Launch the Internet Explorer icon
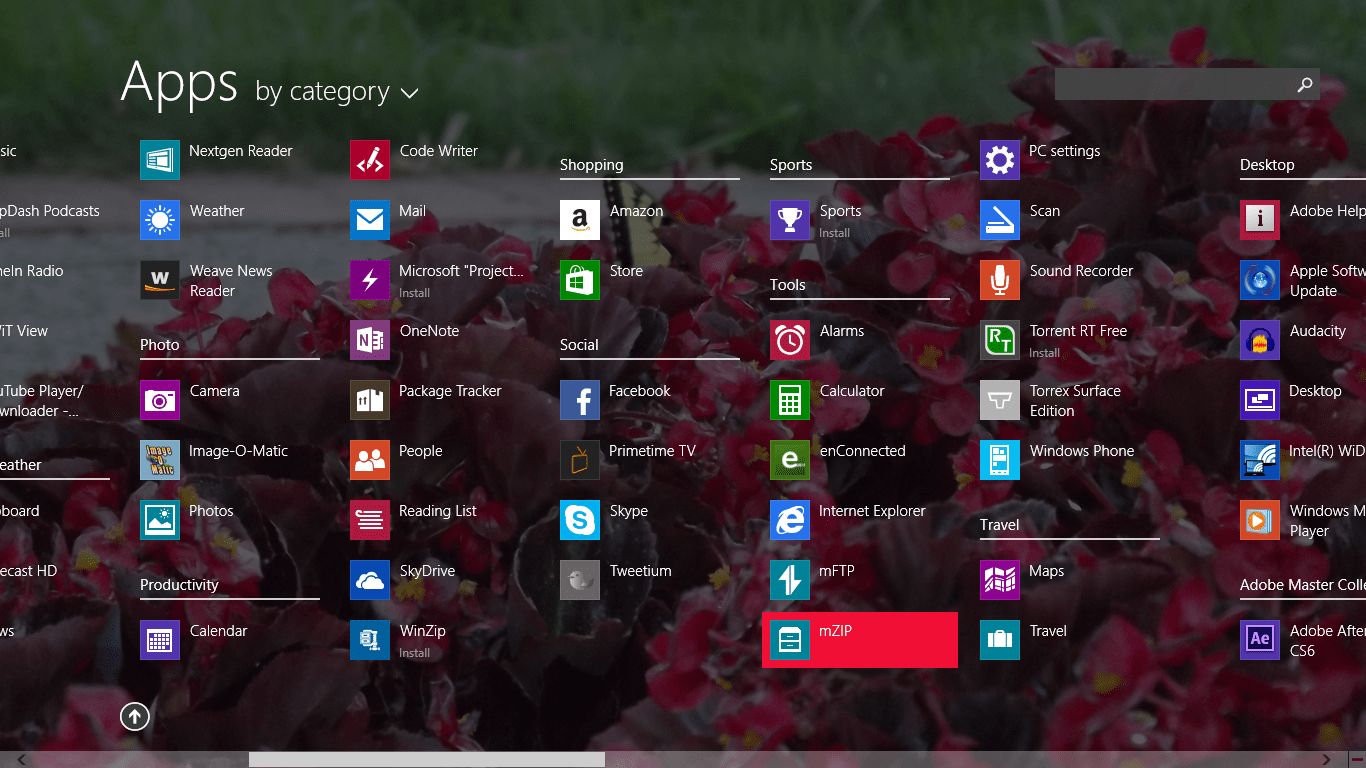 (790, 520)
